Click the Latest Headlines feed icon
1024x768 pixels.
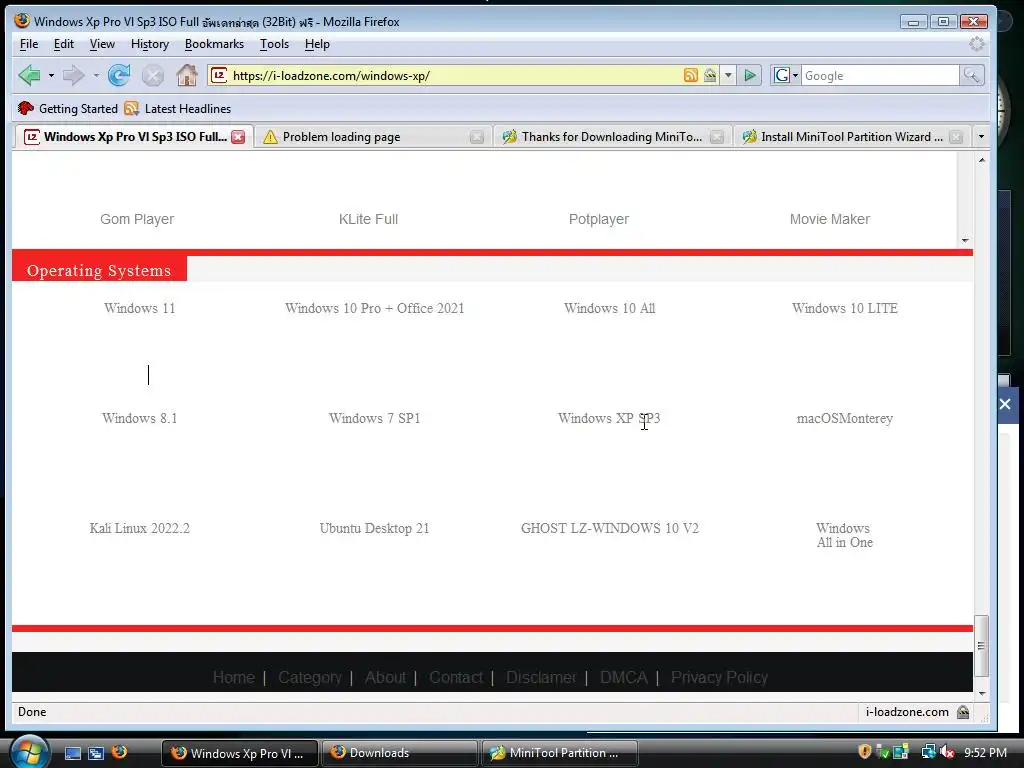131,108
